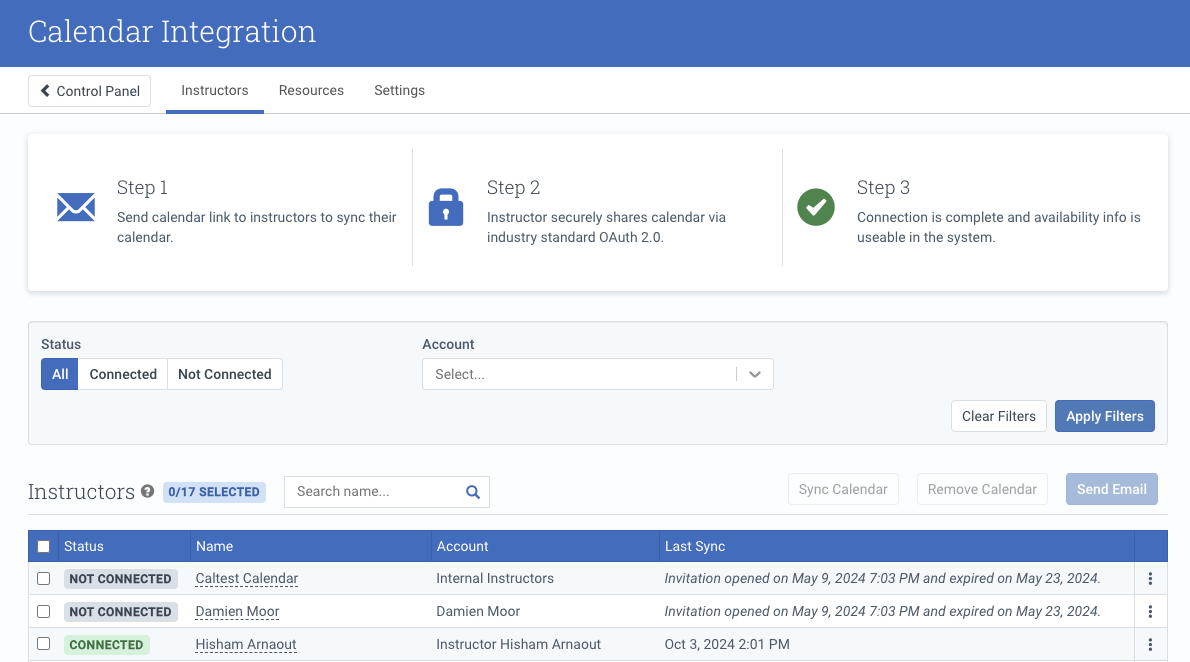1190x662 pixels.
Task: Click the Sync Calendar button
Action: click(x=843, y=490)
